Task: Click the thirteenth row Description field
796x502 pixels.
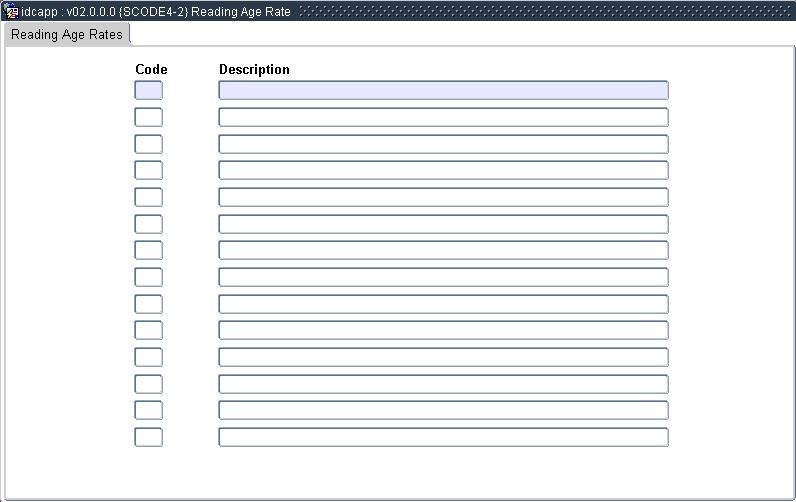Action: 443,410
